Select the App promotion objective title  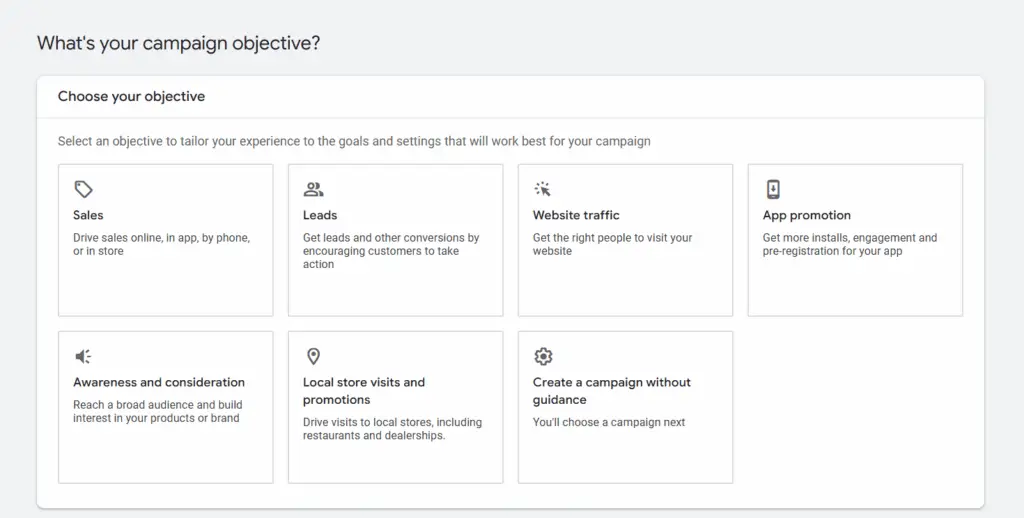[806, 215]
